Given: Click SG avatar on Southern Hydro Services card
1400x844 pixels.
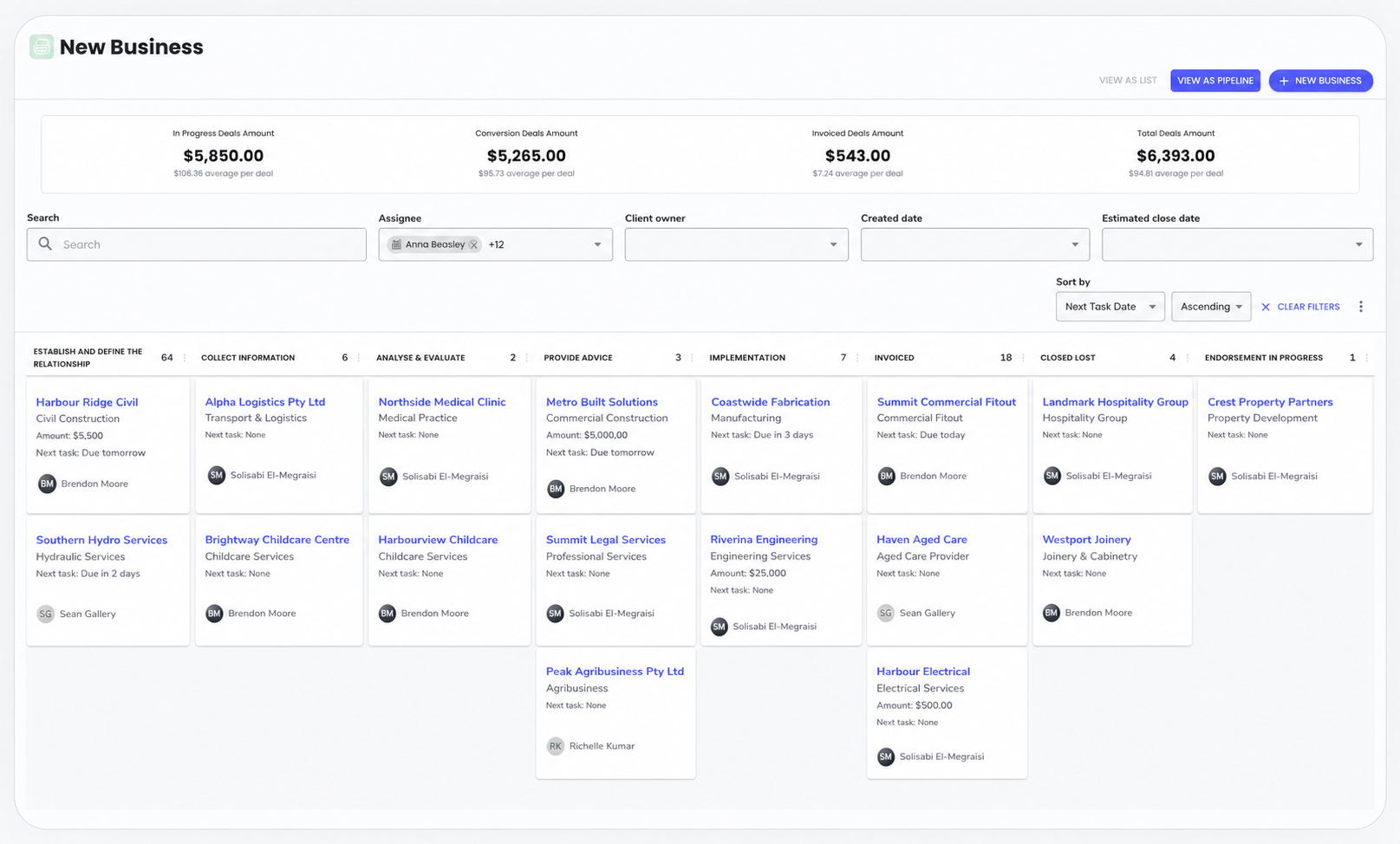Looking at the screenshot, I should click(45, 614).
